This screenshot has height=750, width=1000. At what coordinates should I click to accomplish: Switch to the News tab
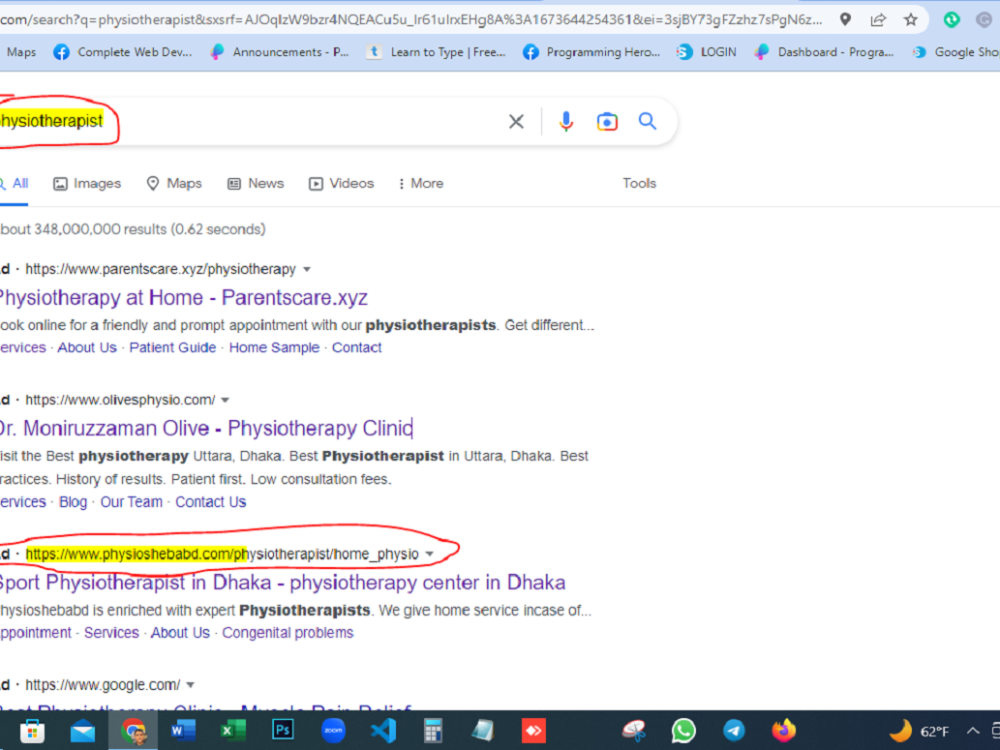(256, 184)
